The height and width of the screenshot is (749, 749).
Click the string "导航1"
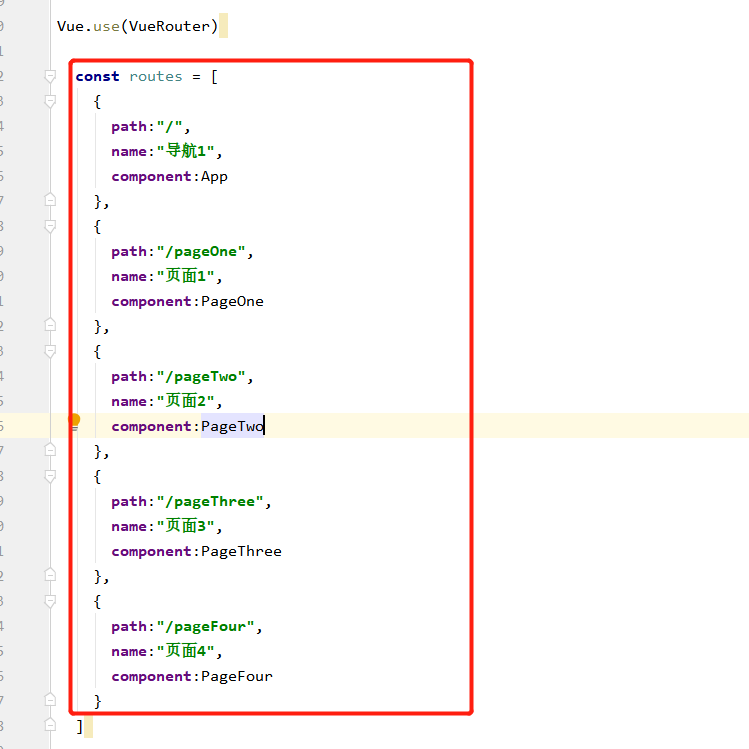click(x=185, y=151)
